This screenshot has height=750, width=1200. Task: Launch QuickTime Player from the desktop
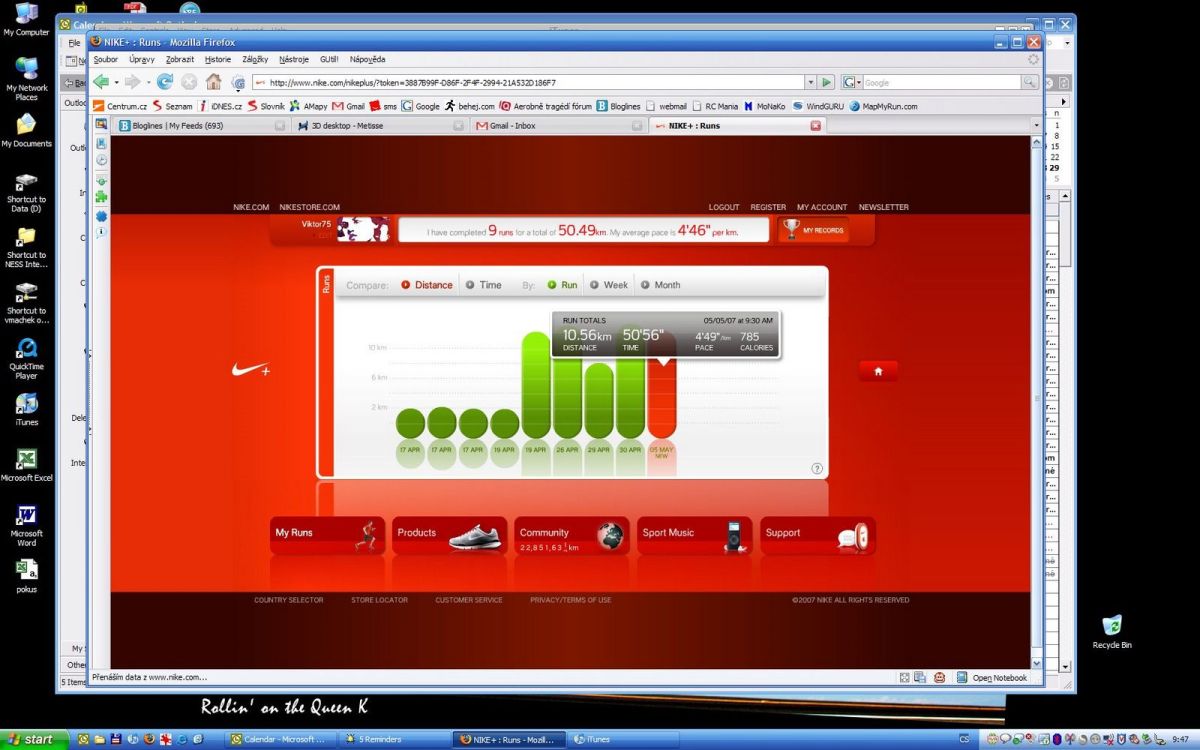coord(26,359)
